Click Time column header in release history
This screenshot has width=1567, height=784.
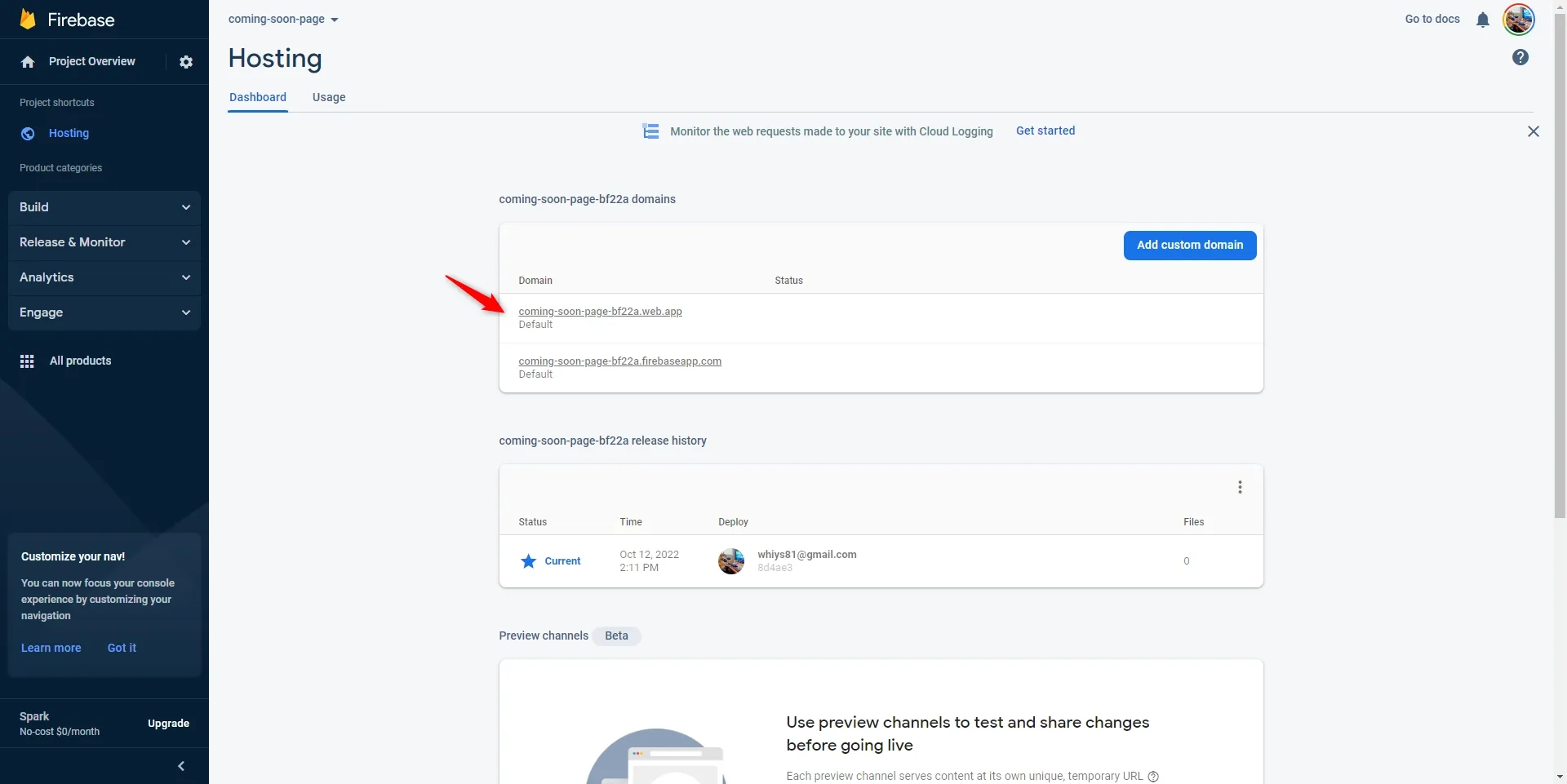pos(630,522)
